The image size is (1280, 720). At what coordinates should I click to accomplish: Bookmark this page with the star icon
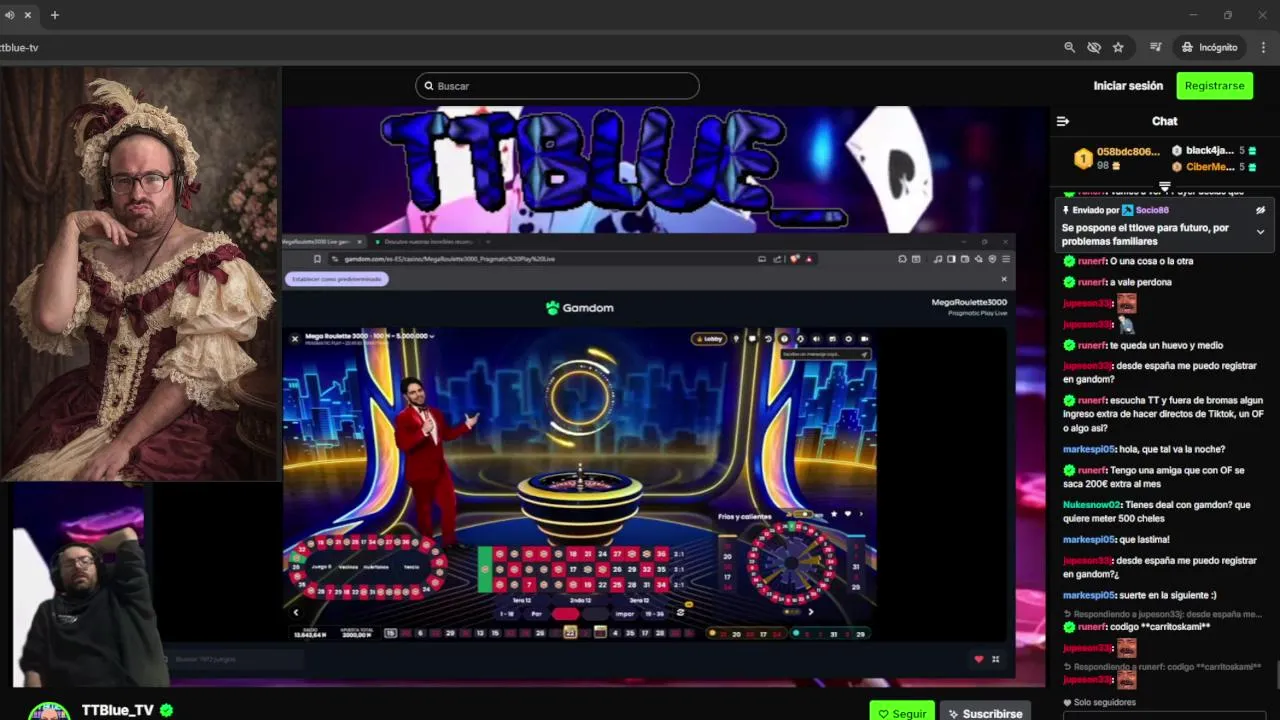[x=1118, y=47]
